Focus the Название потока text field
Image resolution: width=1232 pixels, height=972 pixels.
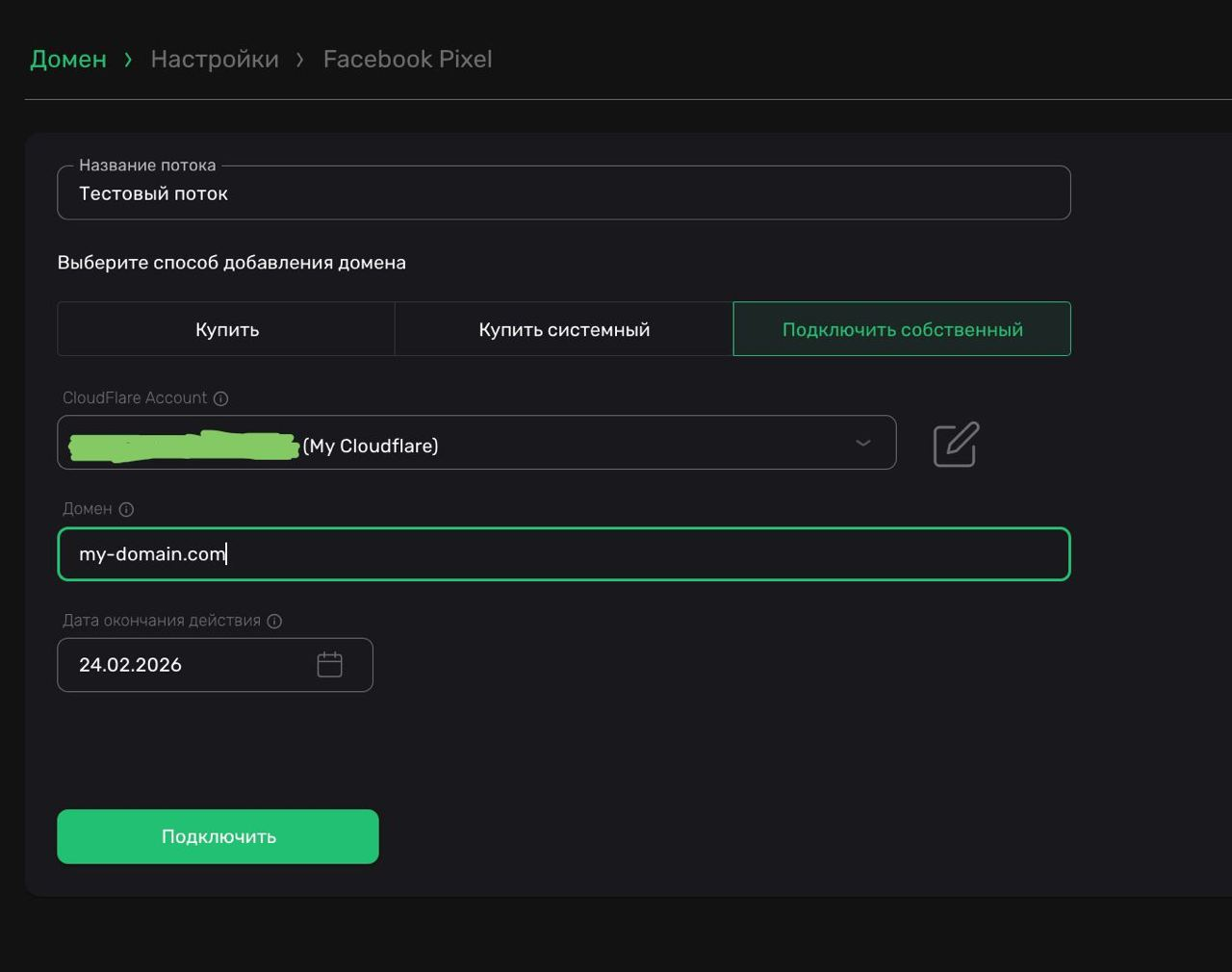coord(563,193)
